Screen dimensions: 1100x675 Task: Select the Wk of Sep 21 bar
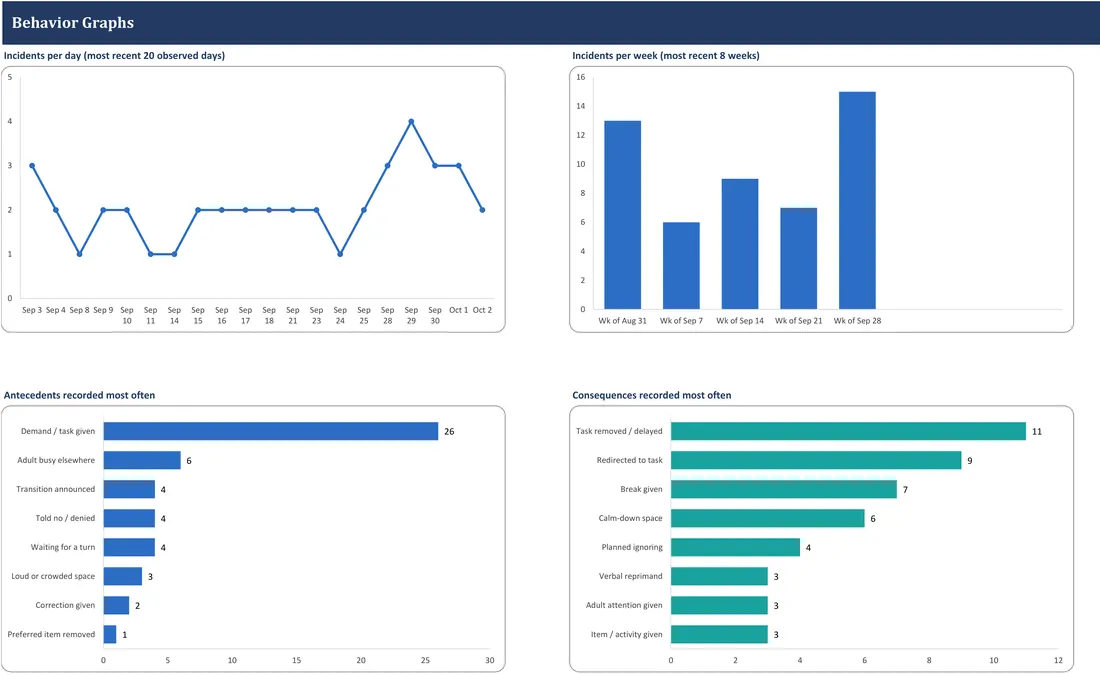[x=798, y=258]
